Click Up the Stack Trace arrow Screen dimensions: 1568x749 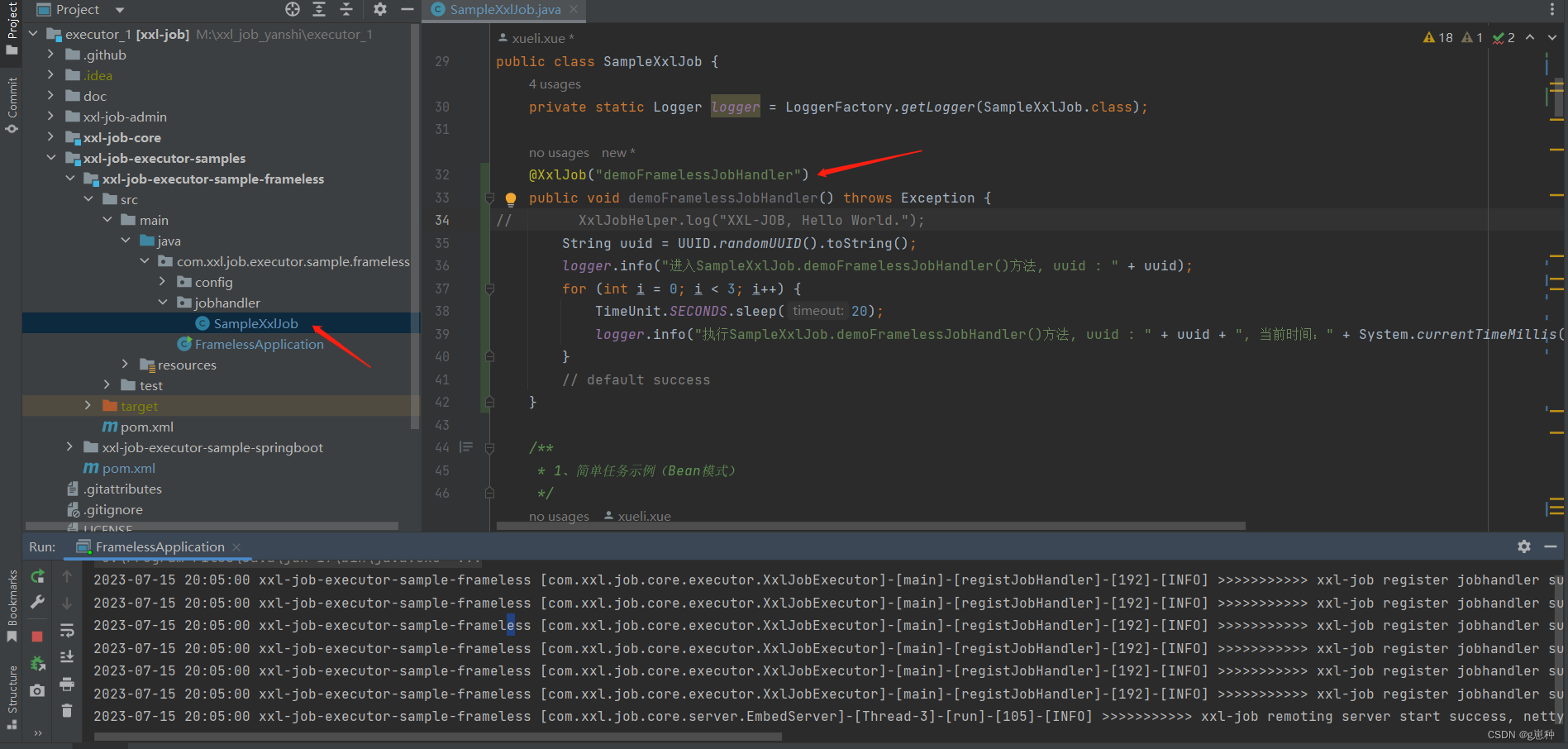click(x=67, y=576)
